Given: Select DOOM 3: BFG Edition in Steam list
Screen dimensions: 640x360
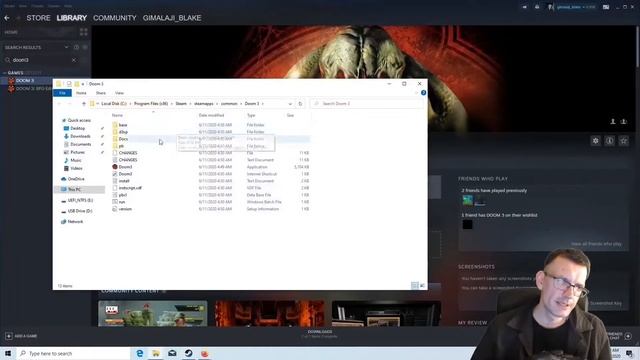Looking at the screenshot, I should (x=33, y=88).
